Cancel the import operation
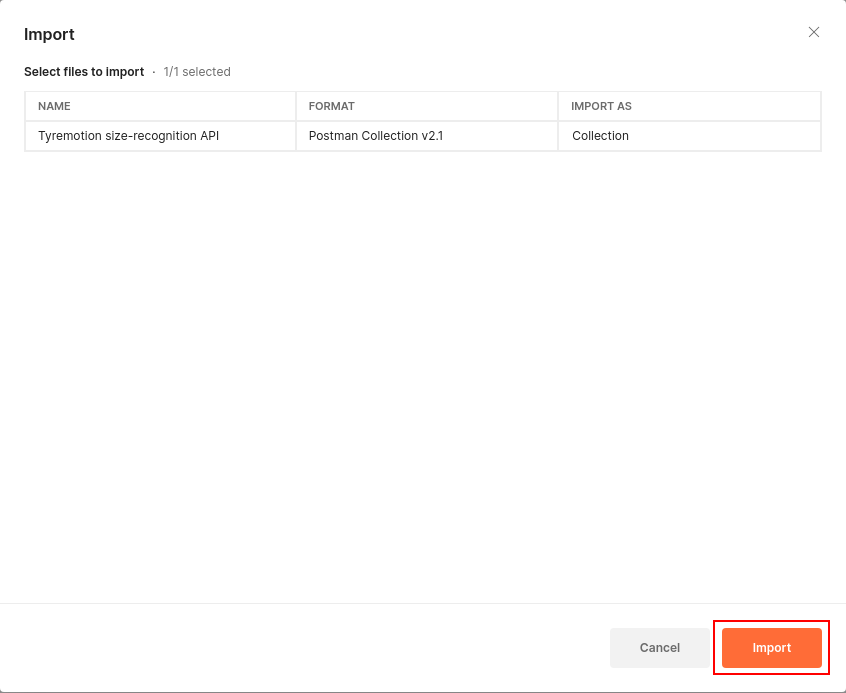The image size is (846, 693). coord(659,648)
